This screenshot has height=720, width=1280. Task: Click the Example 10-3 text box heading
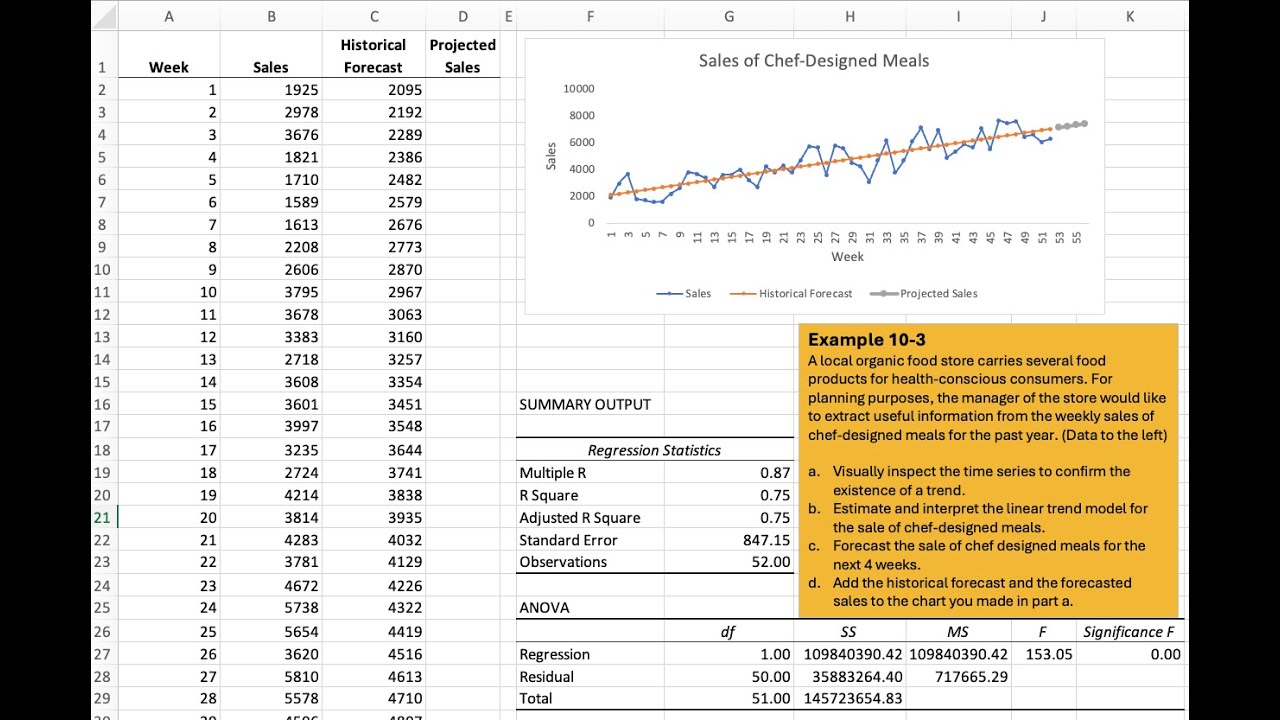(x=867, y=340)
